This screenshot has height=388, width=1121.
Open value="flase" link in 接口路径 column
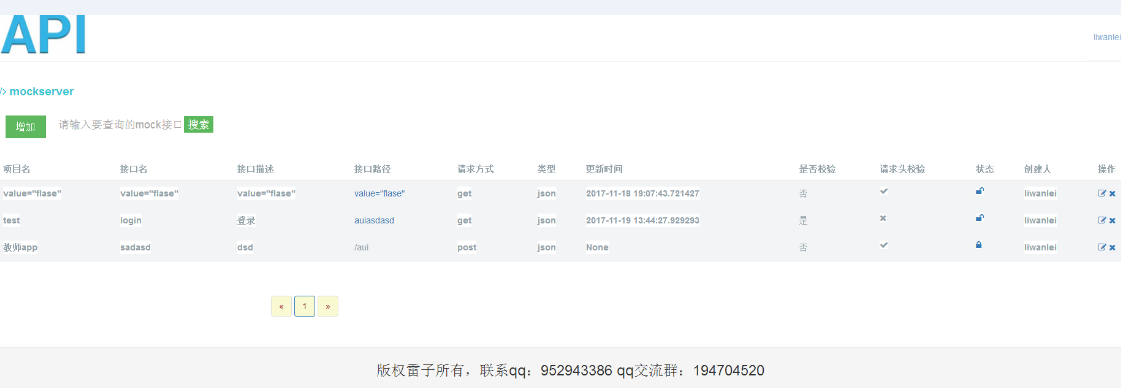(x=380, y=194)
